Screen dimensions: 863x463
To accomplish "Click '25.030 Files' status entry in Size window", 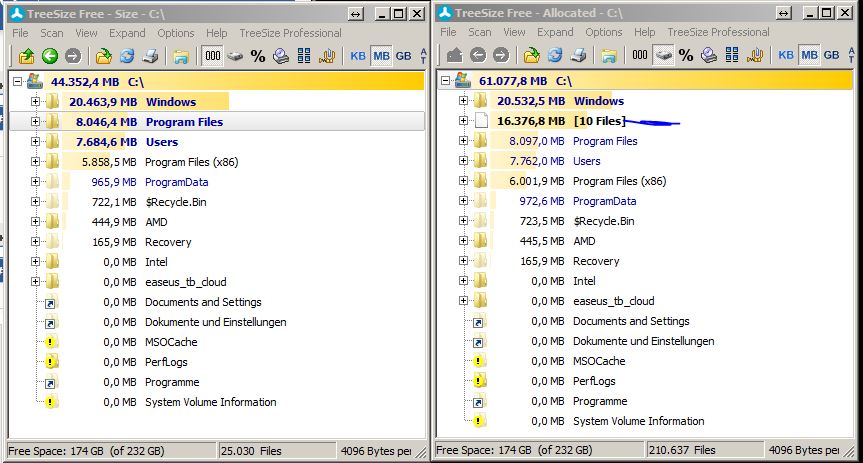I will click(277, 451).
